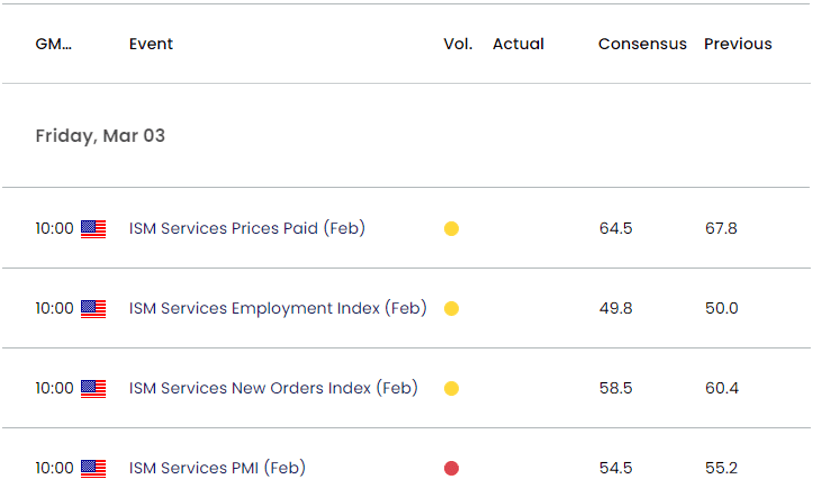Click the Actual column header
This screenshot has height=497, width=814.
518,44
